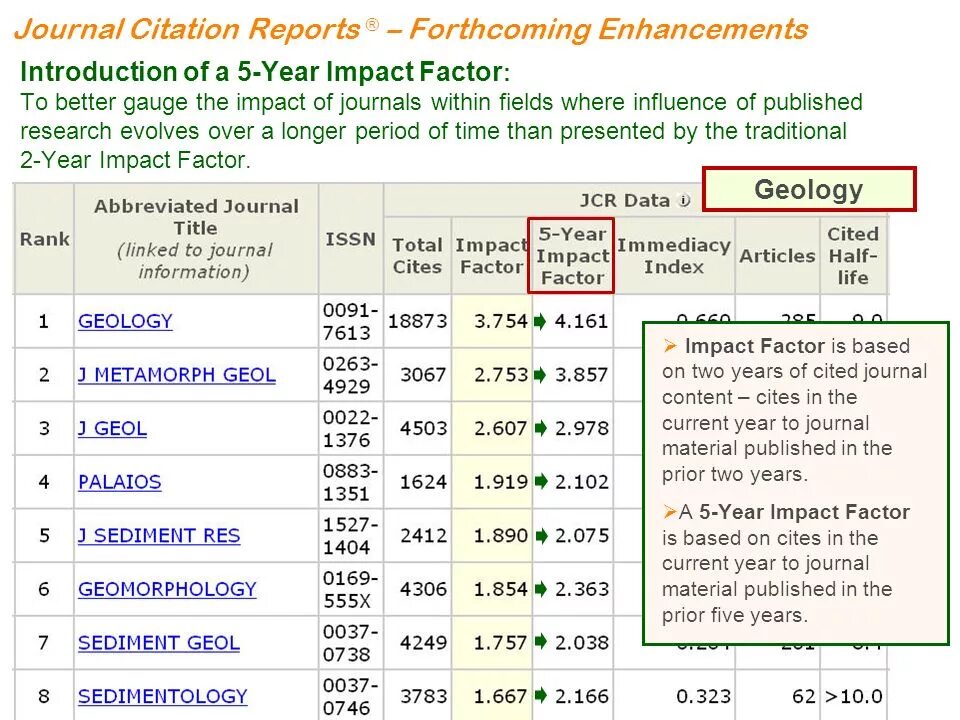Click impact factor value 3.754

click(x=501, y=321)
